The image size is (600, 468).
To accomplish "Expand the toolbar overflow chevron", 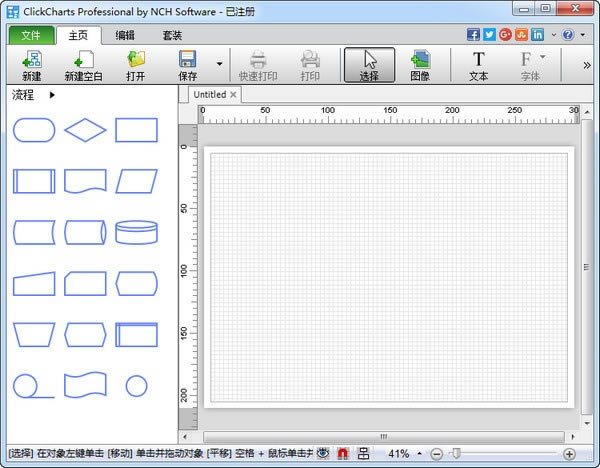I will (587, 65).
